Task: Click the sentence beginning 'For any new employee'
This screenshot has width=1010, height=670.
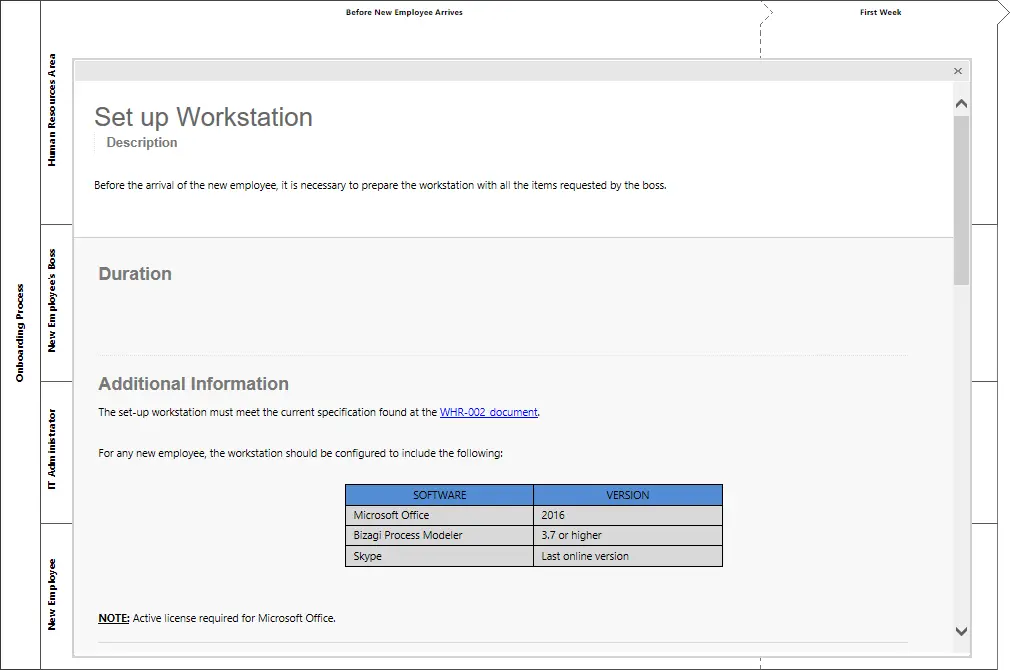Action: tap(300, 454)
